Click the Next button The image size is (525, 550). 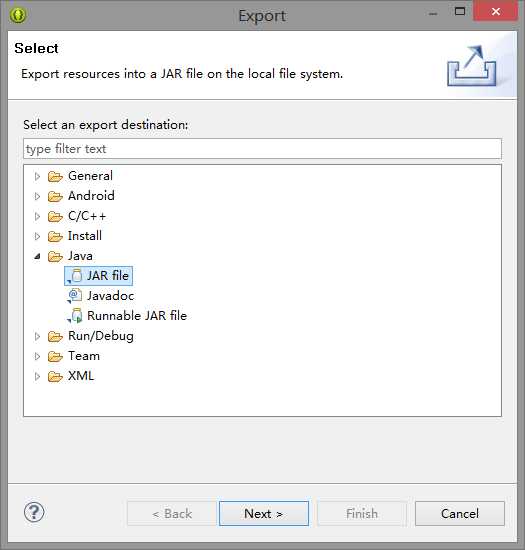pos(264,514)
